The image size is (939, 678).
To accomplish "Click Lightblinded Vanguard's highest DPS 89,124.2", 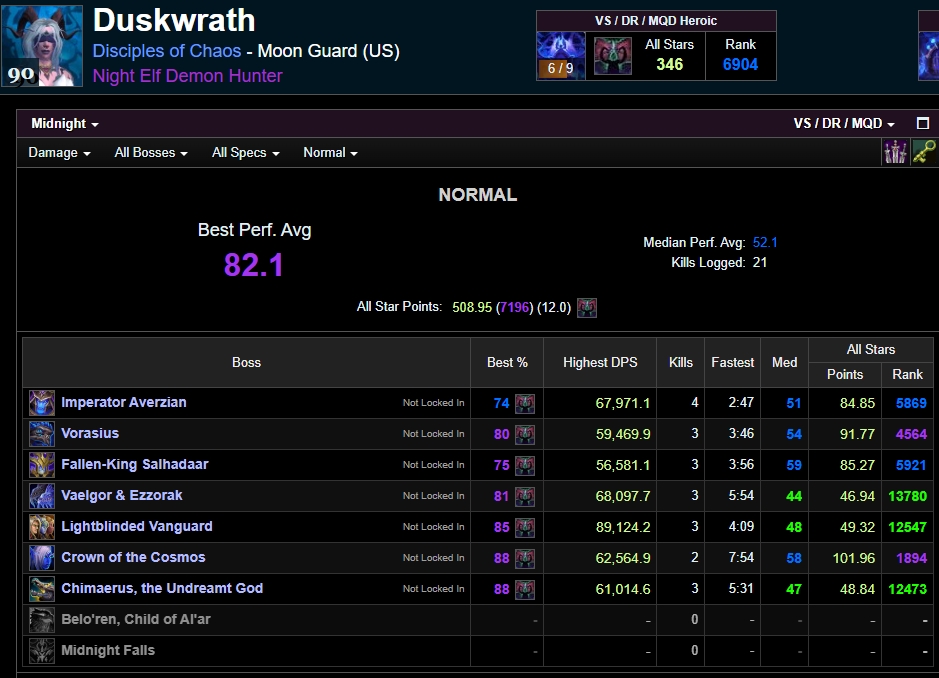I will click(x=623, y=527).
